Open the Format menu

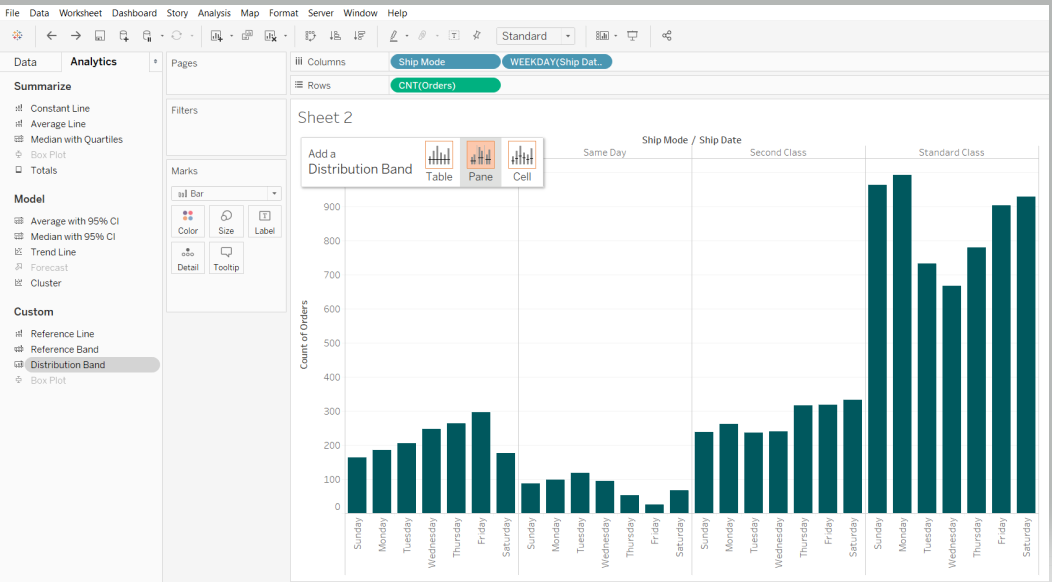(x=283, y=13)
